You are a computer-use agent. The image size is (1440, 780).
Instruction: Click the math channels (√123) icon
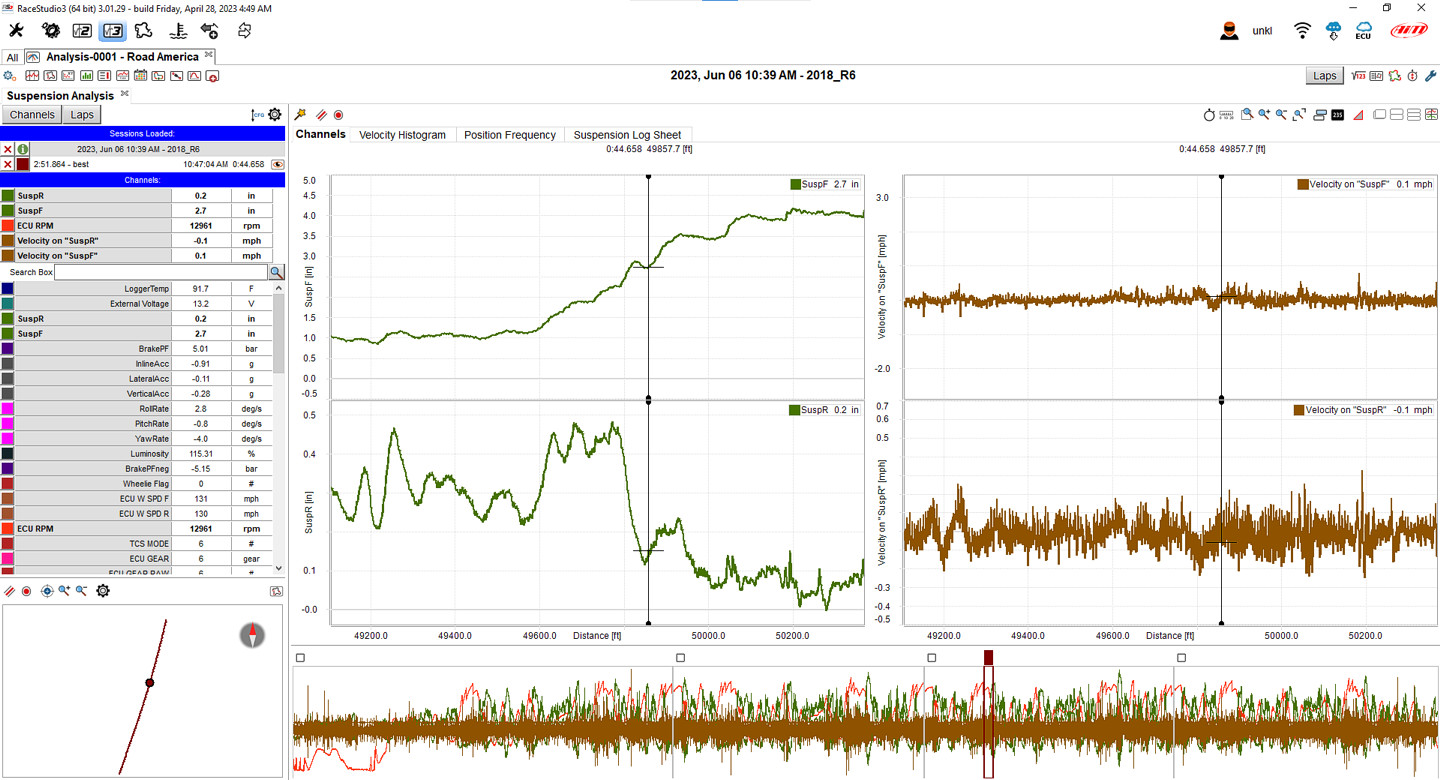click(1359, 76)
